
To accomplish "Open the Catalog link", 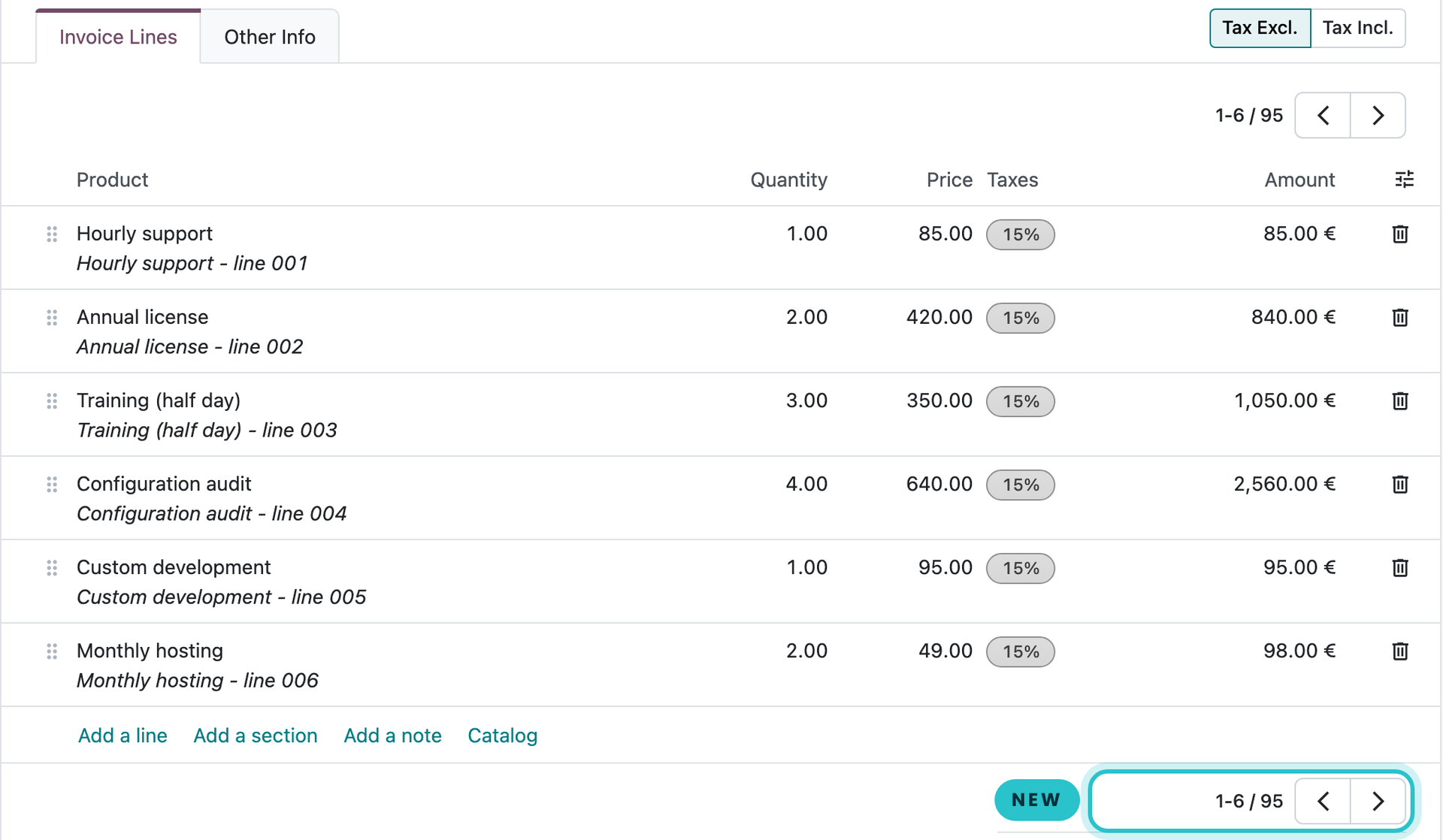I will click(x=503, y=736).
